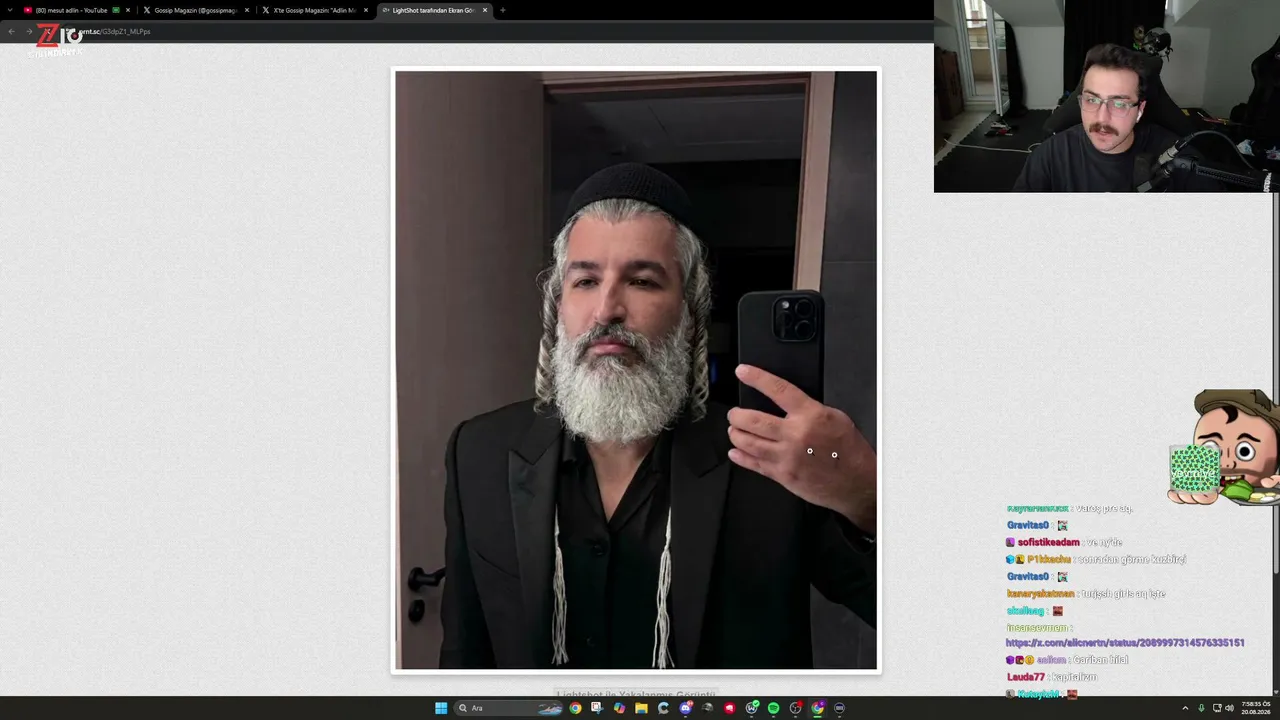Open the last taskbar app after Chrome

pos(839,708)
